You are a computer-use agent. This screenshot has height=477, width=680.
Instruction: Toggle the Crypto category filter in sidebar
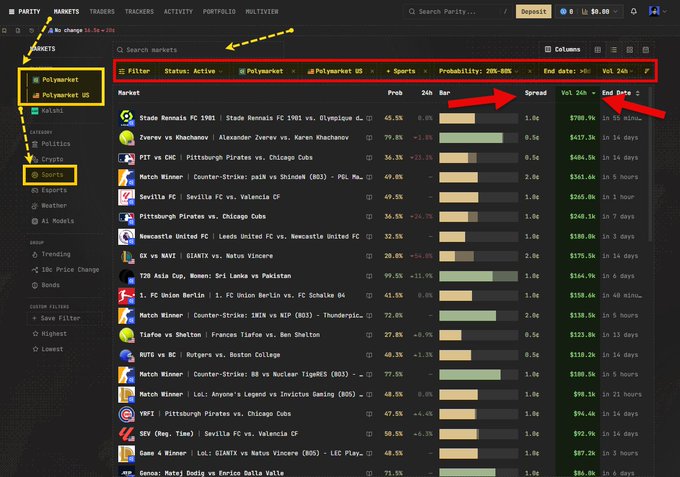pyautogui.click(x=47, y=159)
